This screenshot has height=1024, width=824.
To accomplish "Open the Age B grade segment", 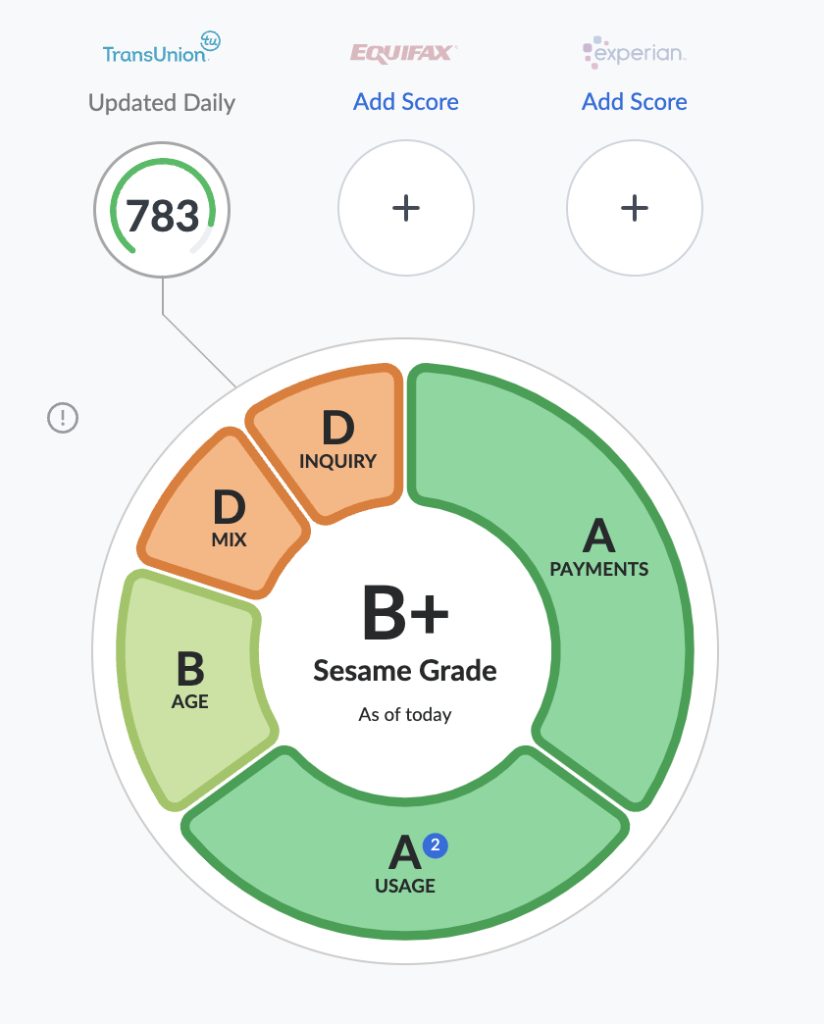I will tap(190, 680).
